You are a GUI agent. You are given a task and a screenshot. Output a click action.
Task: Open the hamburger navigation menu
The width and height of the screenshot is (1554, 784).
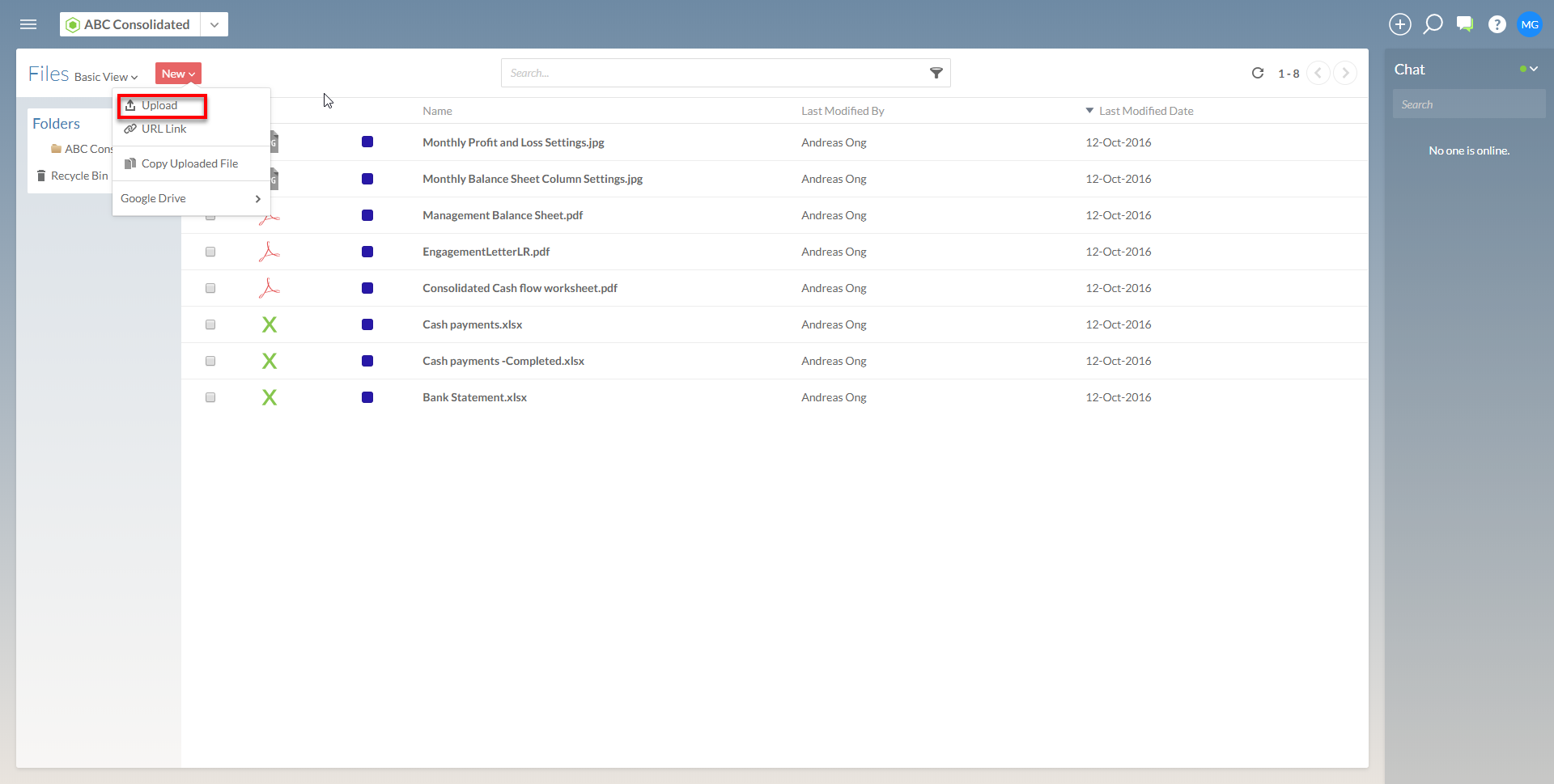(x=28, y=24)
